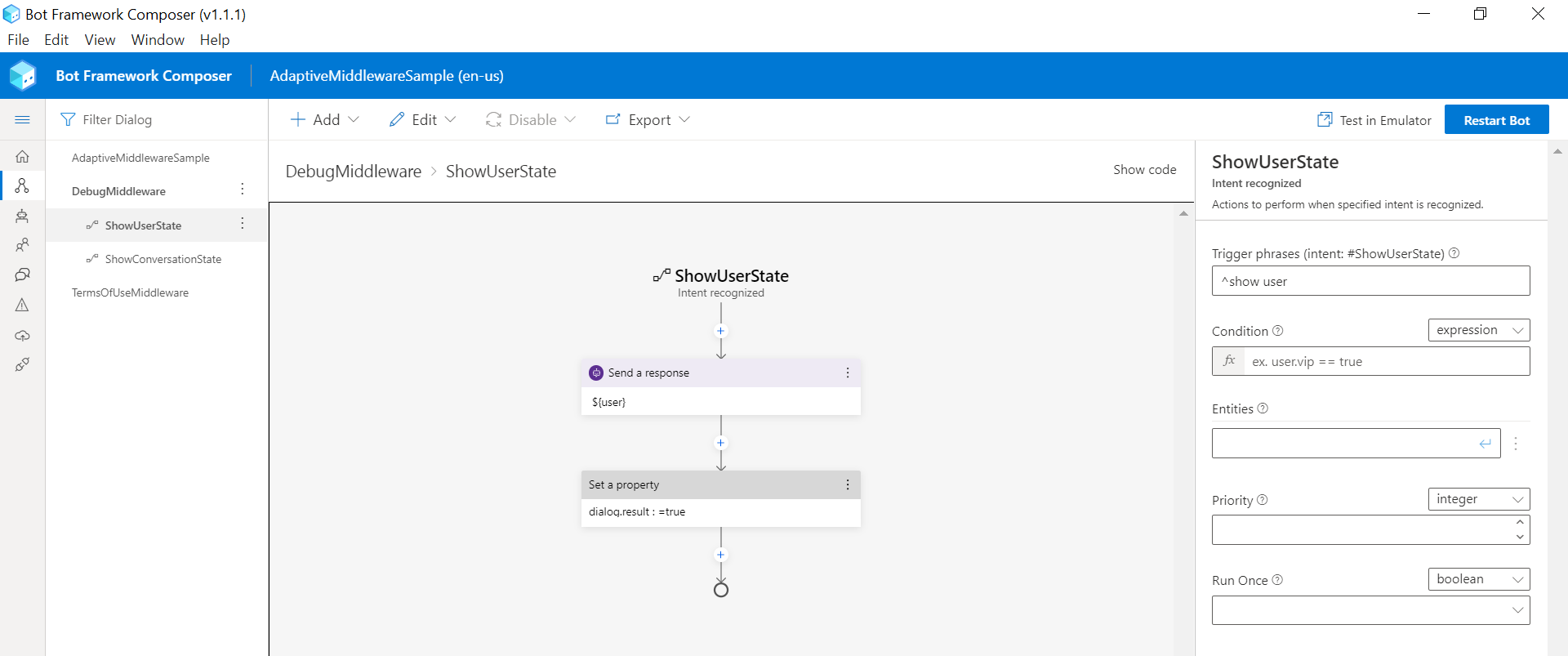Change Condition type from expression
1568x656 pixels.
pos(1479,330)
